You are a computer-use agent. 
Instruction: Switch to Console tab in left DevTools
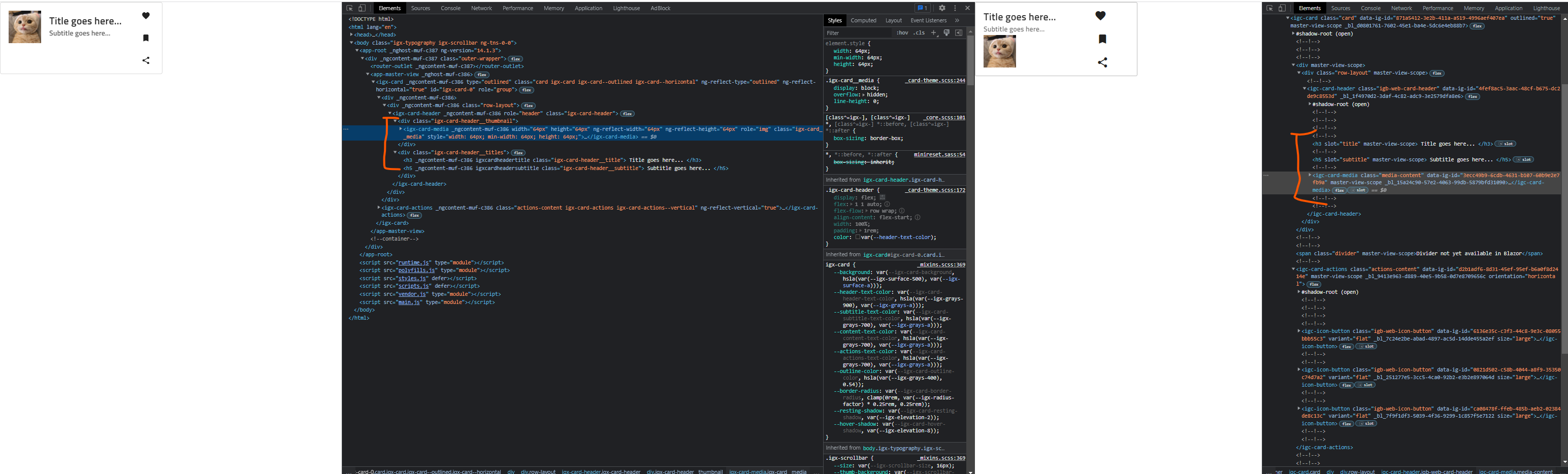(450, 8)
